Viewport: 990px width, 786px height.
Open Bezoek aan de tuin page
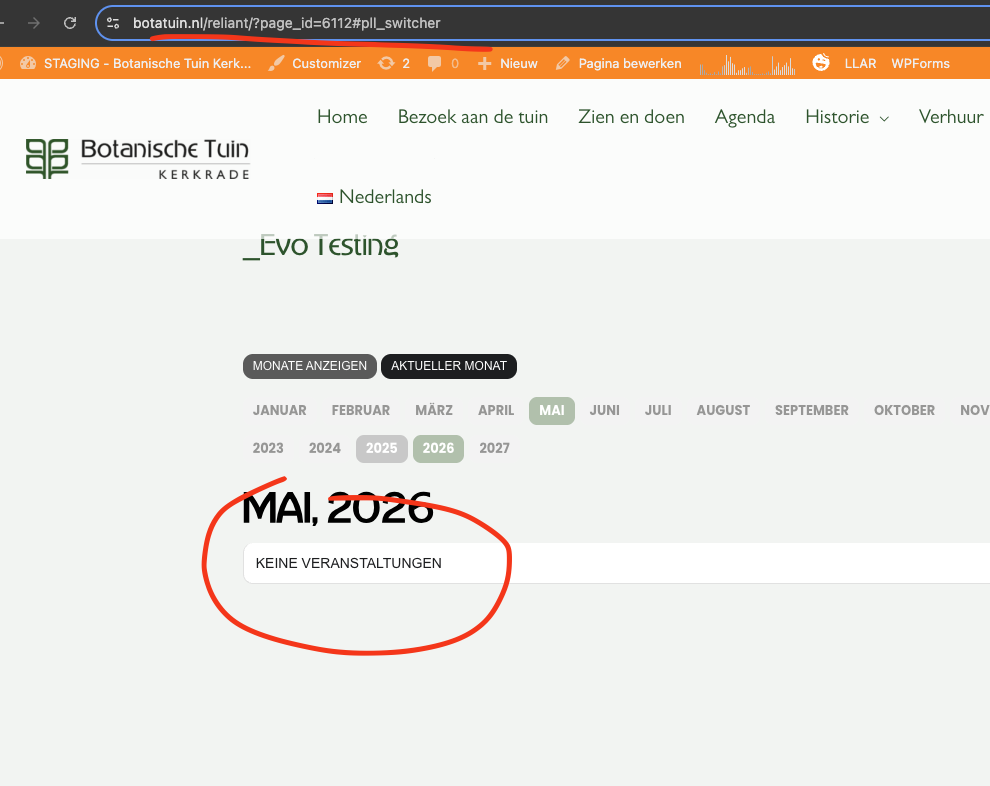point(473,117)
